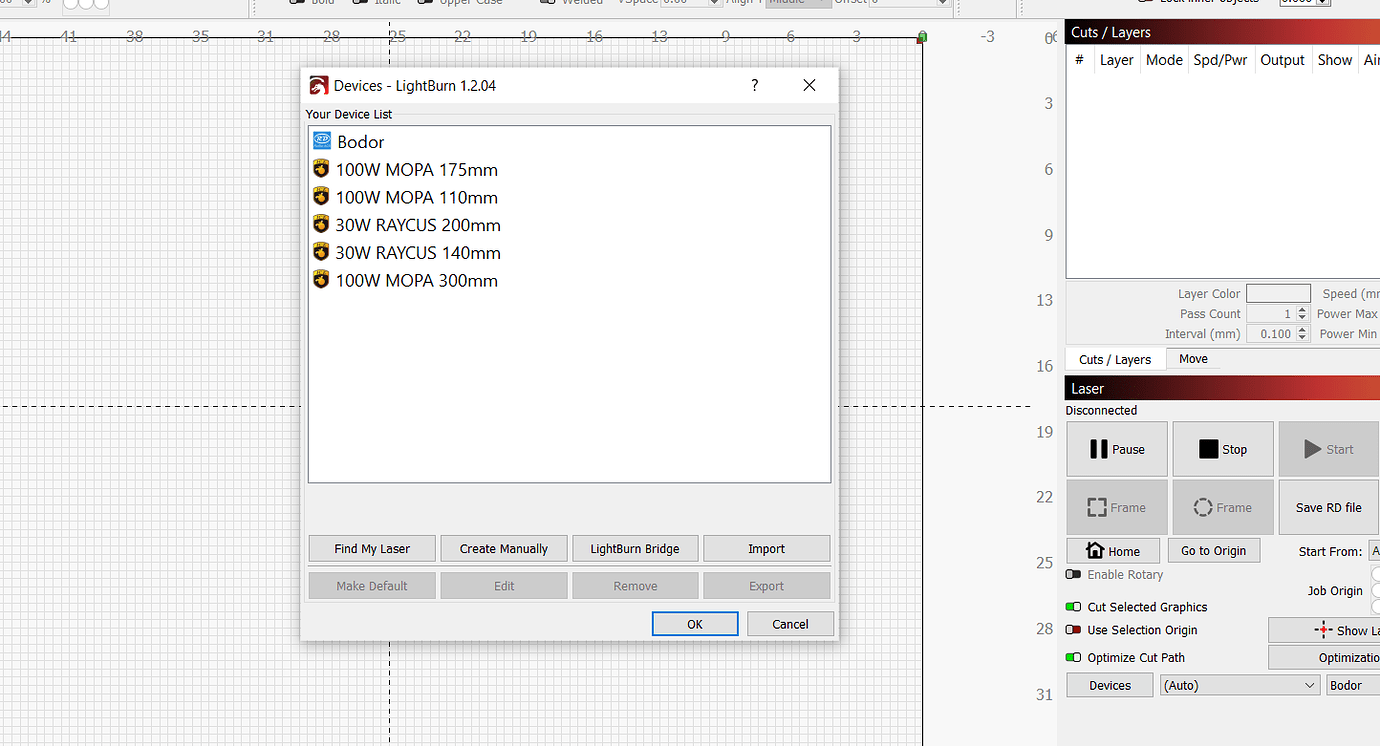
Task: Toggle Use Selection Origin switch
Action: (1073, 630)
